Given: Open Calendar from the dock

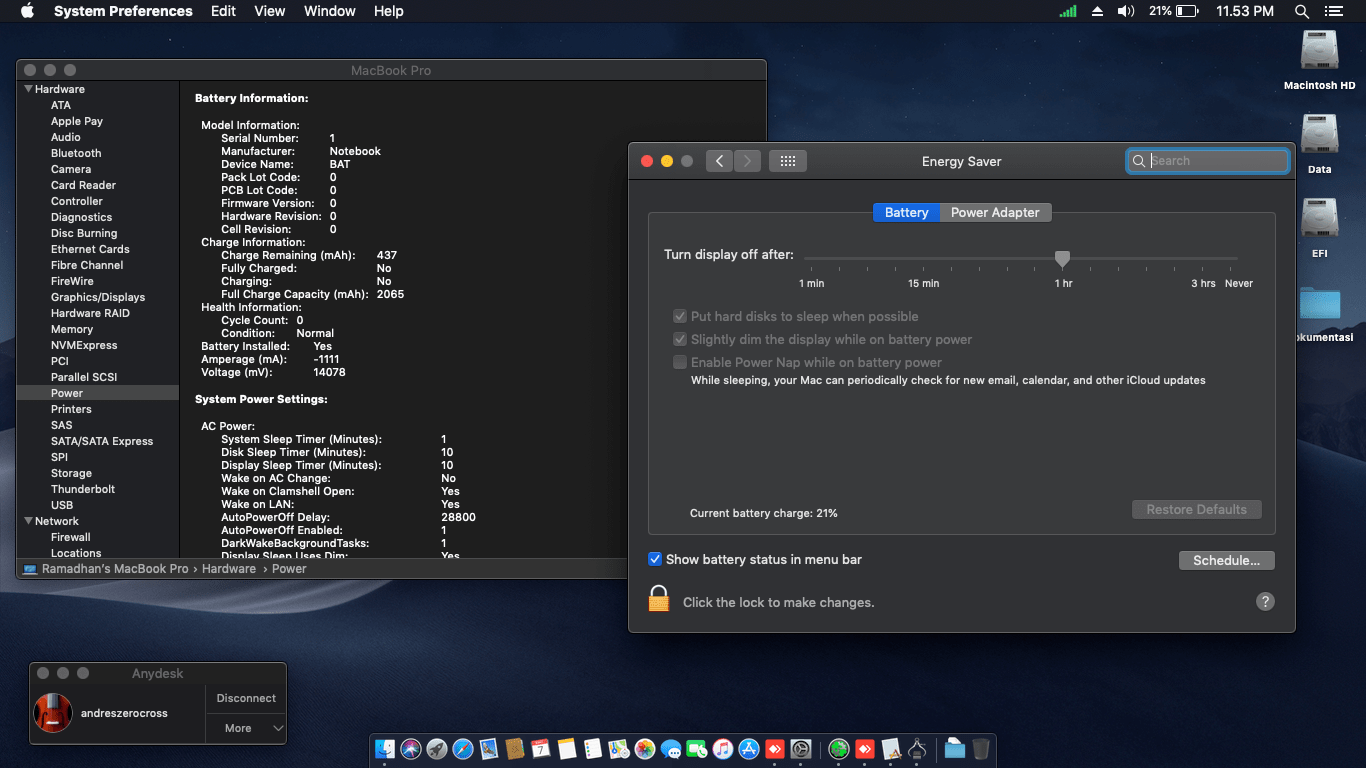Looking at the screenshot, I should coord(541,749).
